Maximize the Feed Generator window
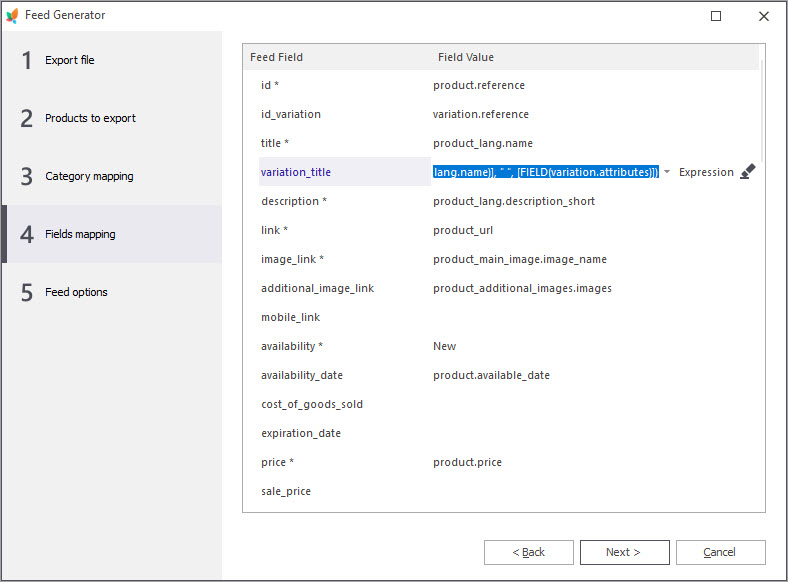Viewport: 788px width, 582px height. [716, 15]
